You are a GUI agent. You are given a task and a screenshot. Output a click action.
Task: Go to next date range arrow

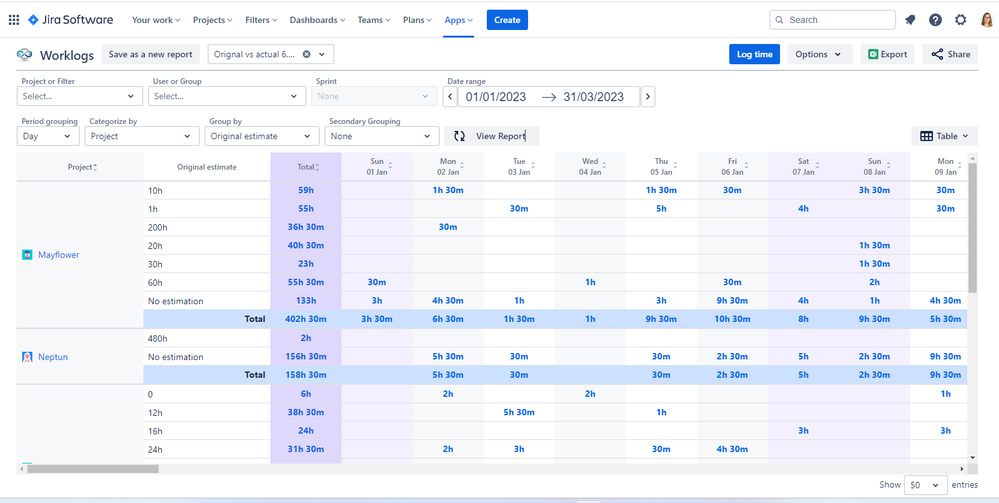click(648, 97)
